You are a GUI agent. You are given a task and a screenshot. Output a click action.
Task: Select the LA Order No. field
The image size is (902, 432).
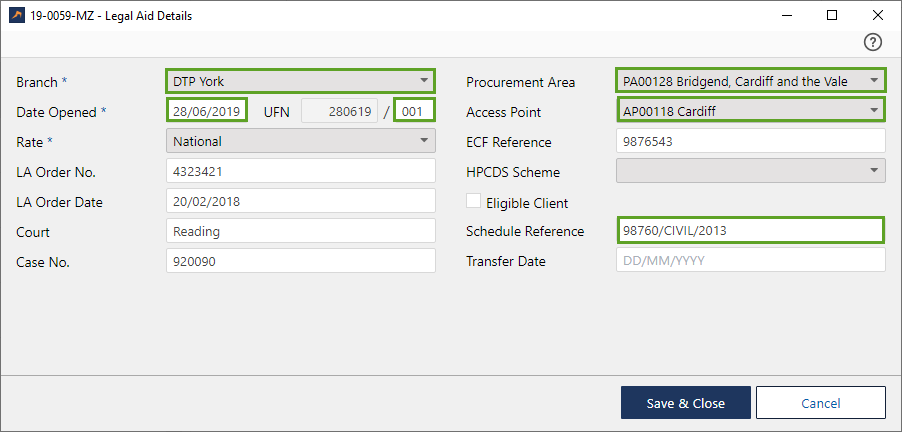tap(300, 172)
